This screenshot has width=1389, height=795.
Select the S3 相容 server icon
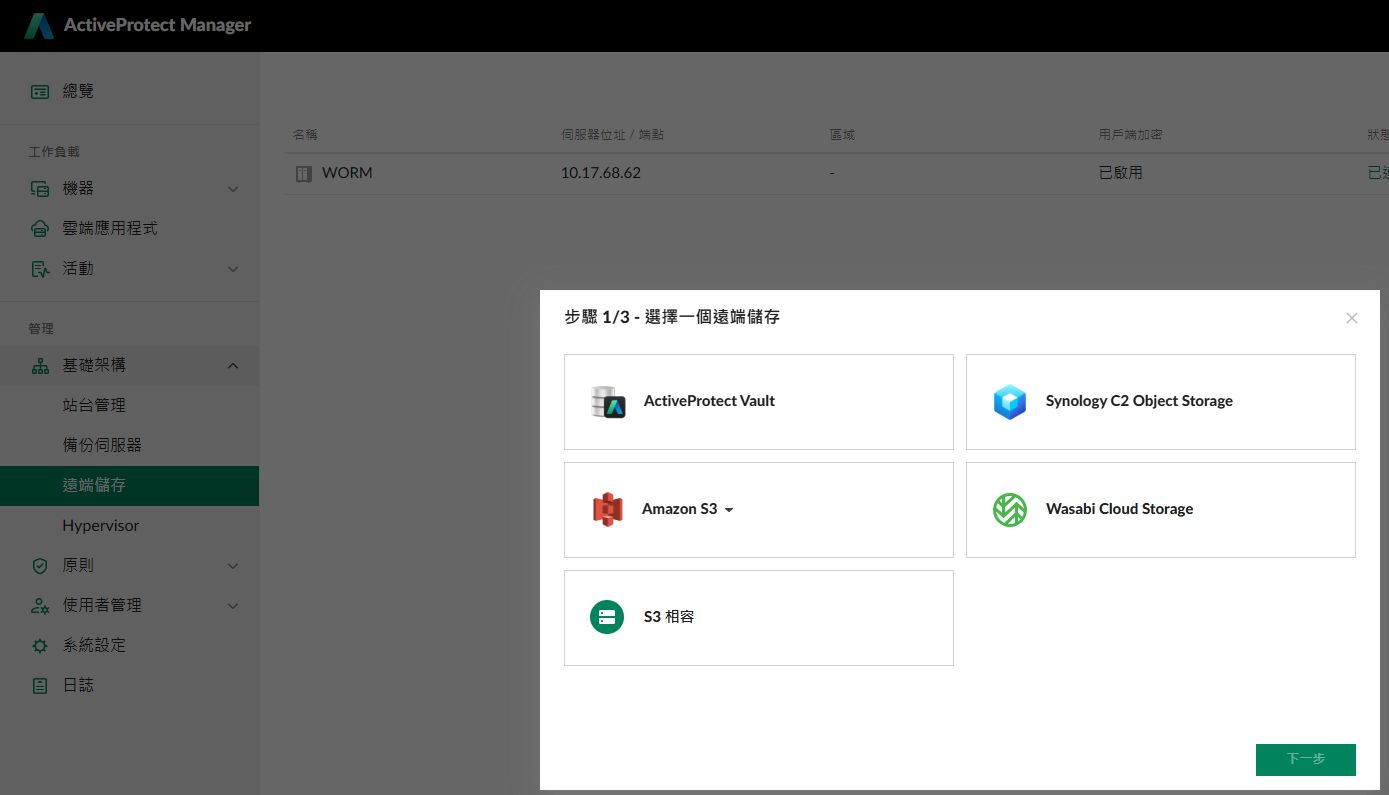607,617
